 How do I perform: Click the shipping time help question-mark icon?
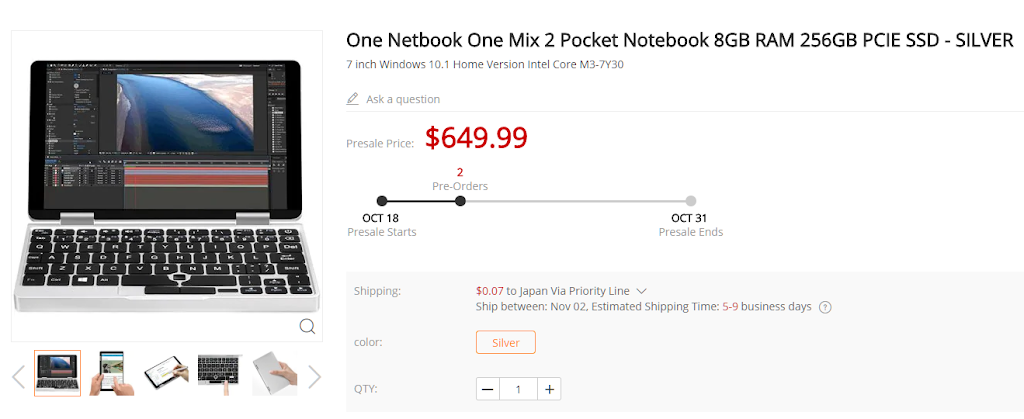(x=826, y=307)
